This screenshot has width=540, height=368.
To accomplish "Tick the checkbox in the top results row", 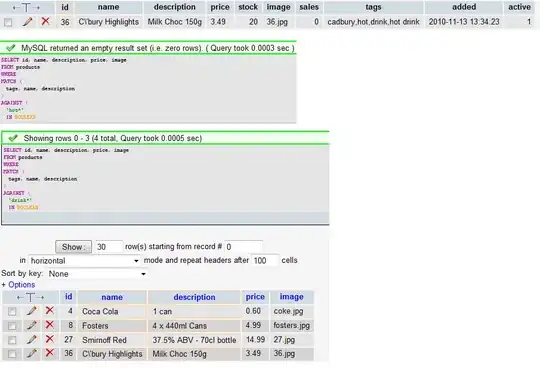I will pos(8,22).
